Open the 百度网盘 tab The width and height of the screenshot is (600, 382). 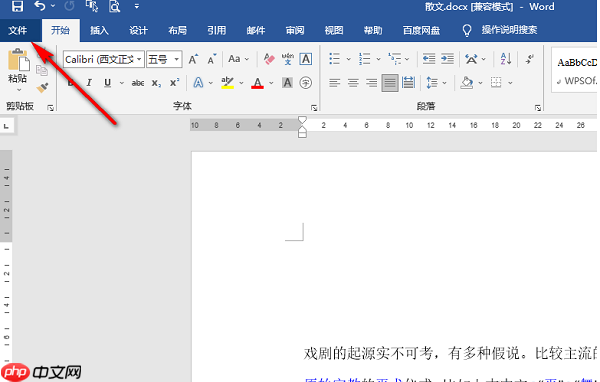point(421,30)
